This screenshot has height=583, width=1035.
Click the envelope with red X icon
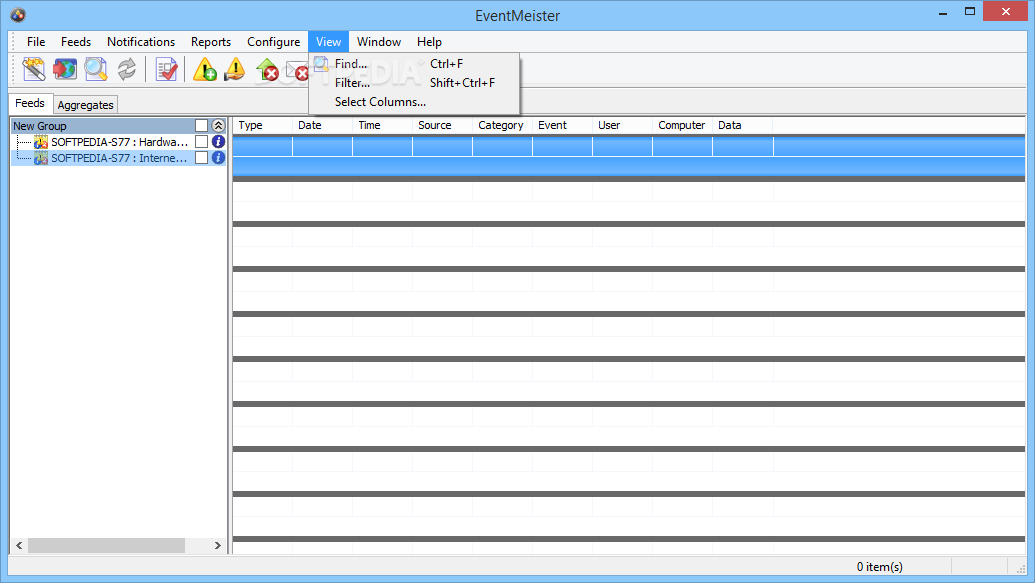297,69
